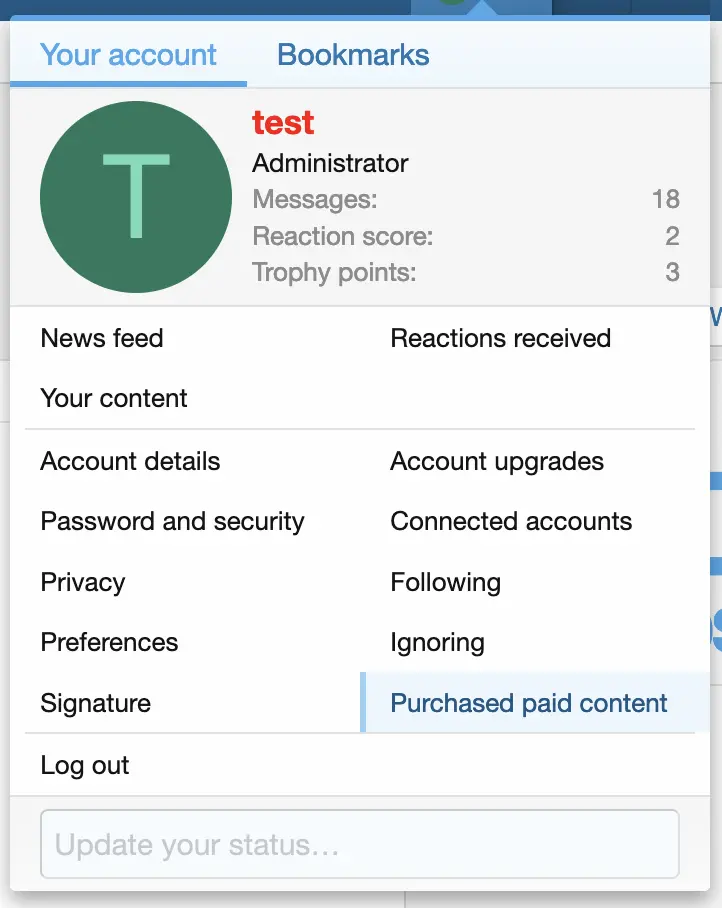Open Privacy settings

point(83,582)
